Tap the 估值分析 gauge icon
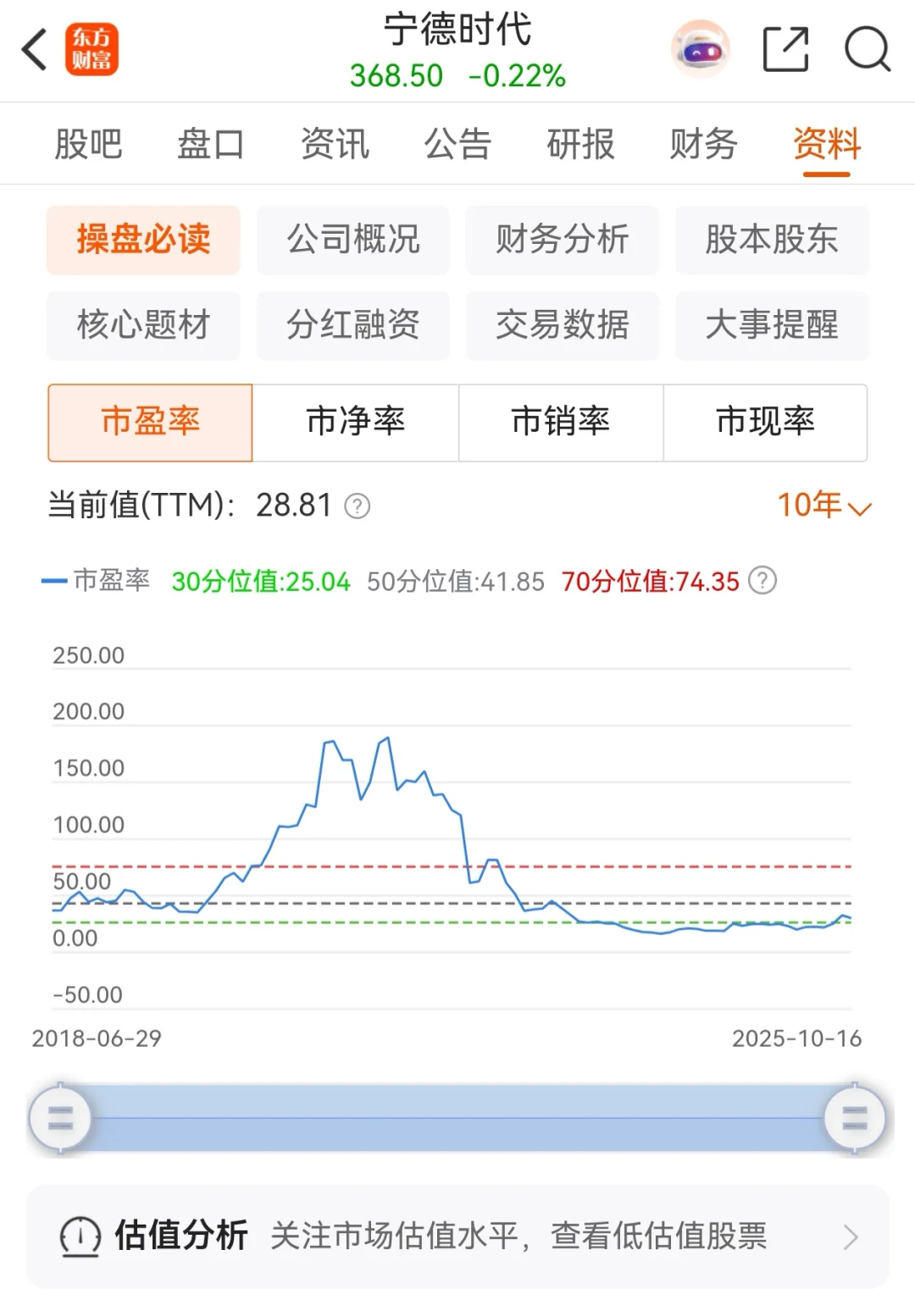Image resolution: width=915 pixels, height=1316 pixels. click(x=80, y=1236)
